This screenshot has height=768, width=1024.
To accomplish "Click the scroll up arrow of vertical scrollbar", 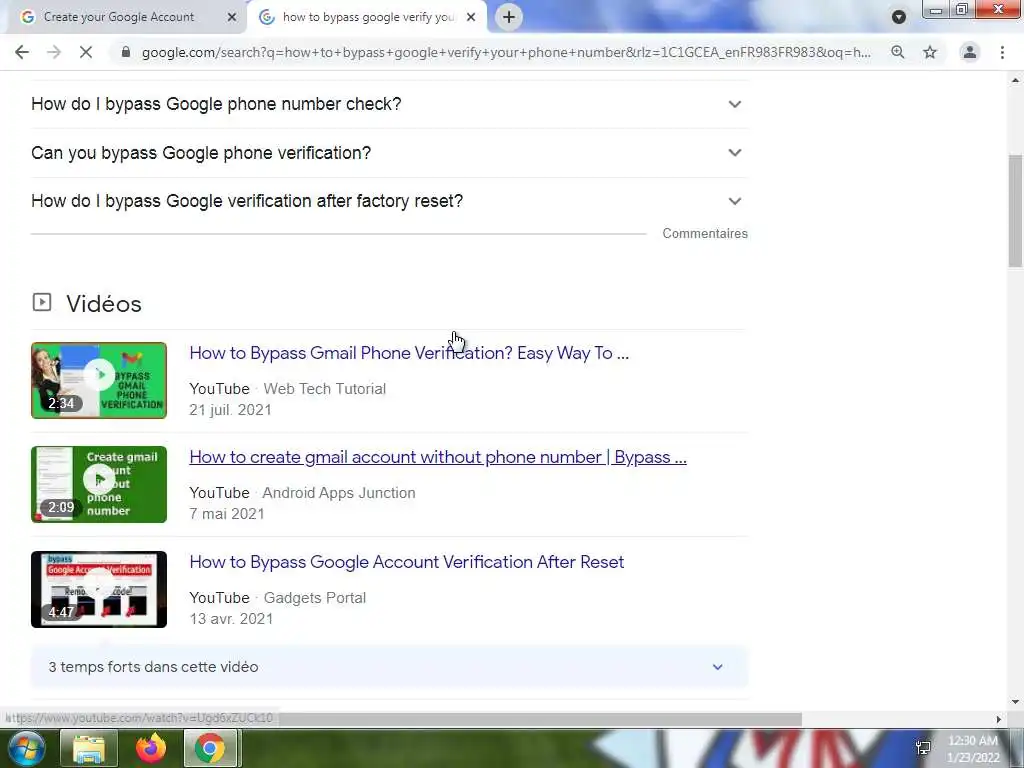I will pyautogui.click(x=1015, y=81).
